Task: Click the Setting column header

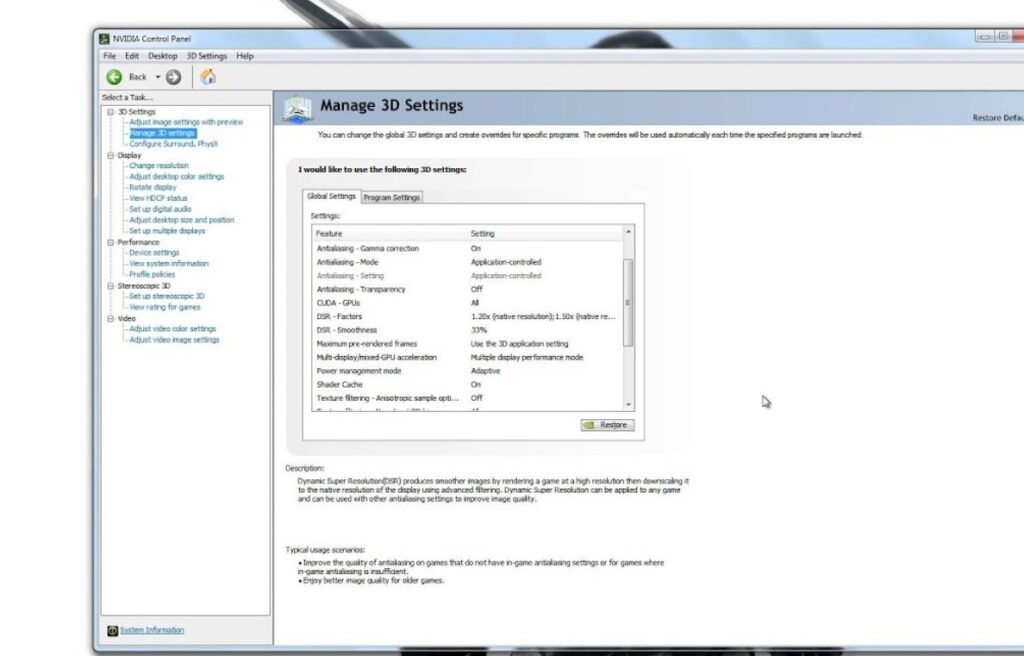Action: [545, 234]
